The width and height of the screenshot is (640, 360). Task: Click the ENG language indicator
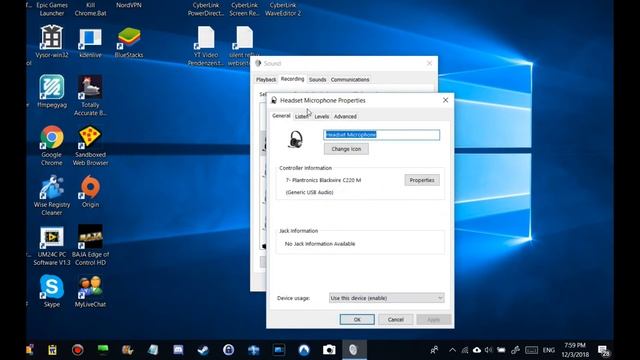click(x=549, y=350)
